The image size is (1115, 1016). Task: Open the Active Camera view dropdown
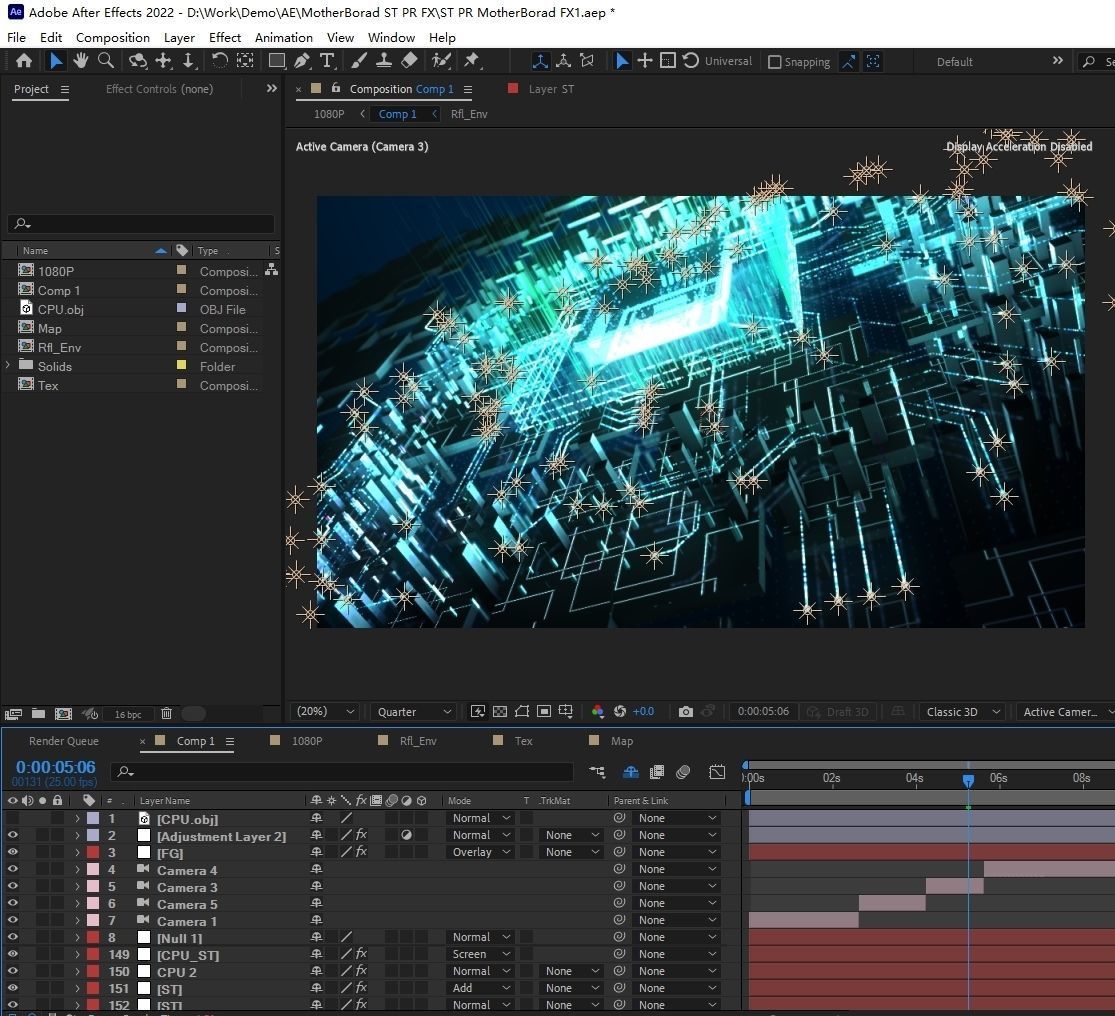click(x=1065, y=712)
